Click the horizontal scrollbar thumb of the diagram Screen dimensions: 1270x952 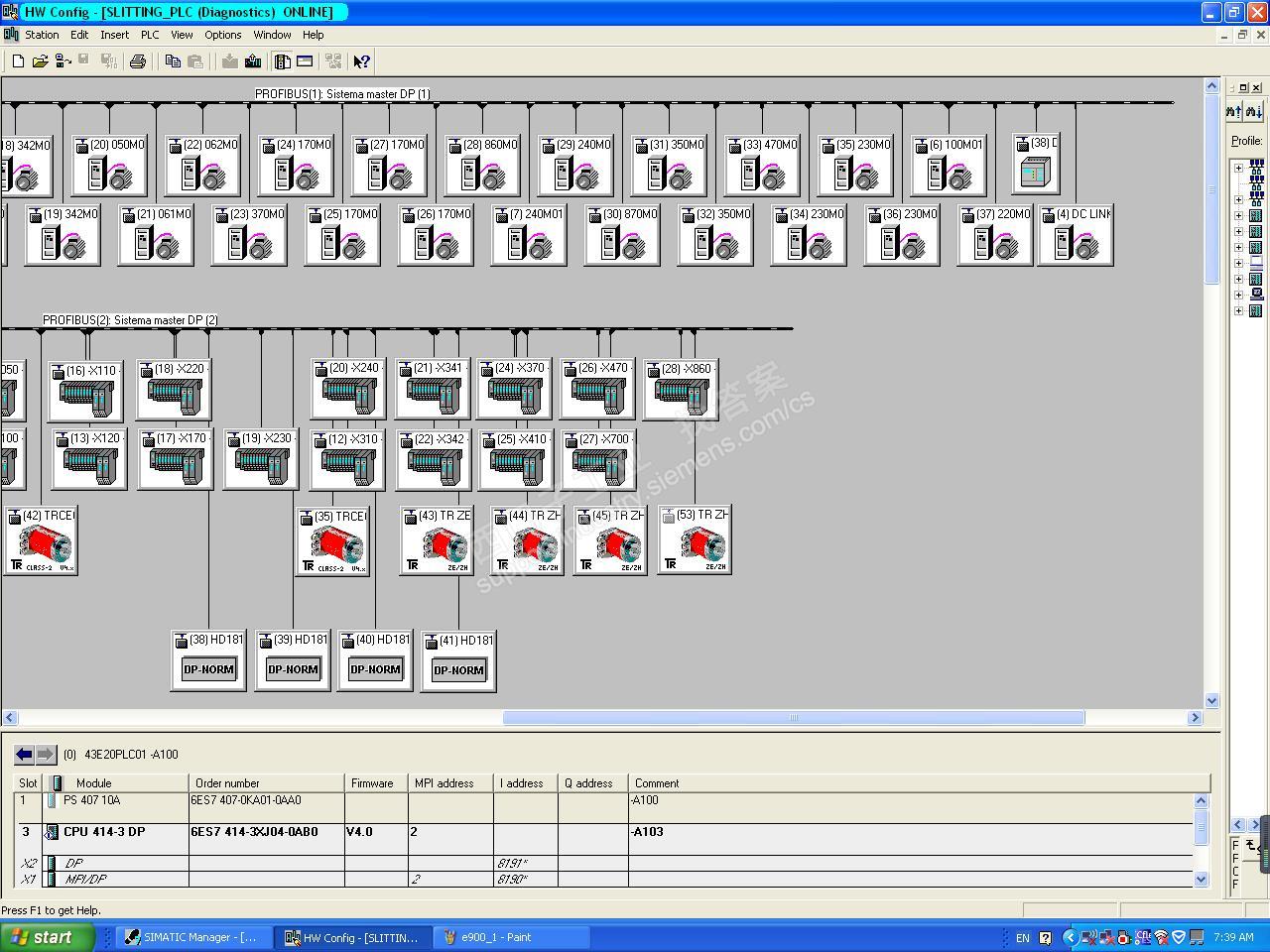pos(794,717)
